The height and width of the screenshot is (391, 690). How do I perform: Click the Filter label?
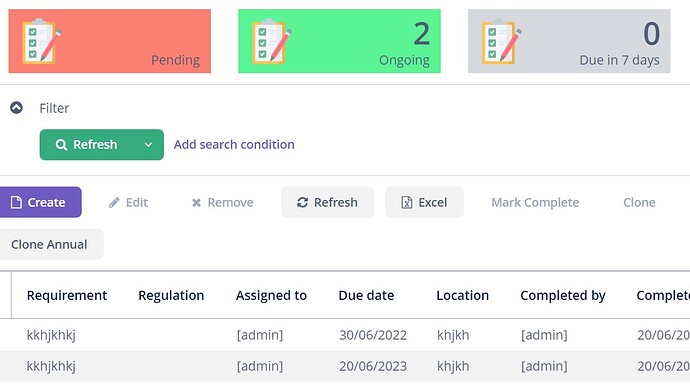click(54, 108)
